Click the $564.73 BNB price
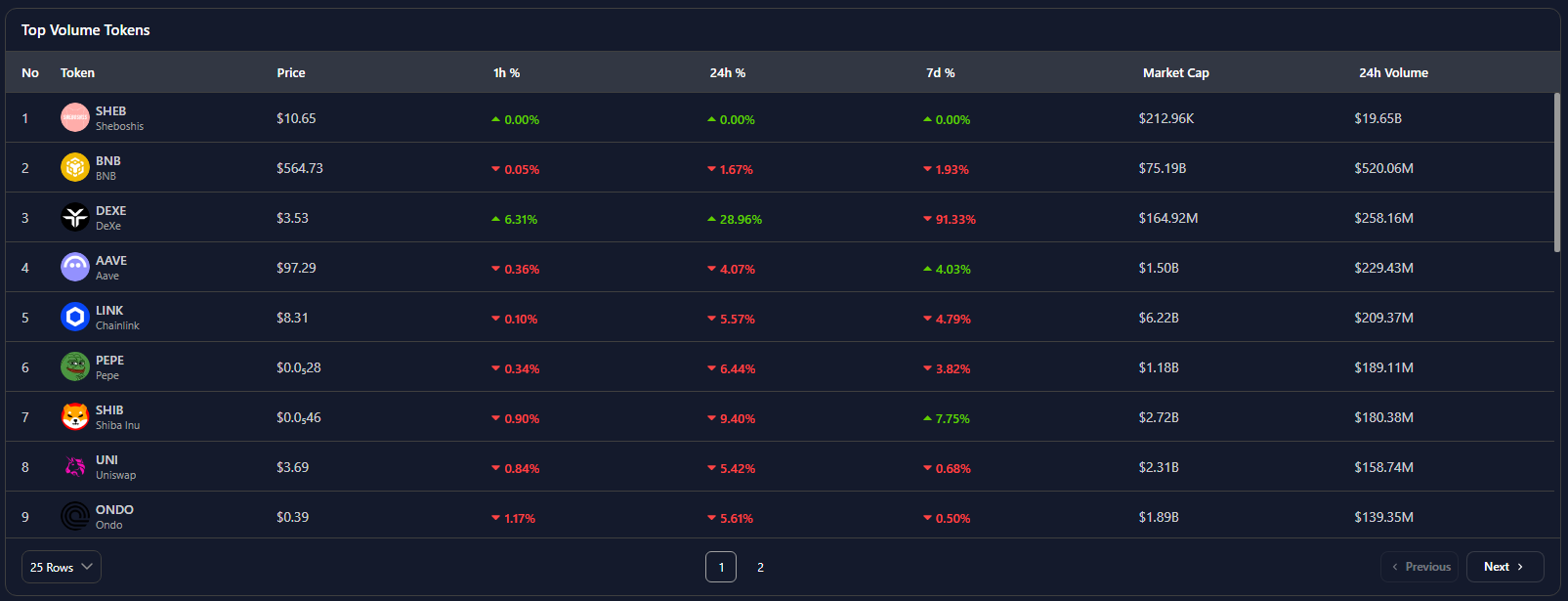 point(300,168)
